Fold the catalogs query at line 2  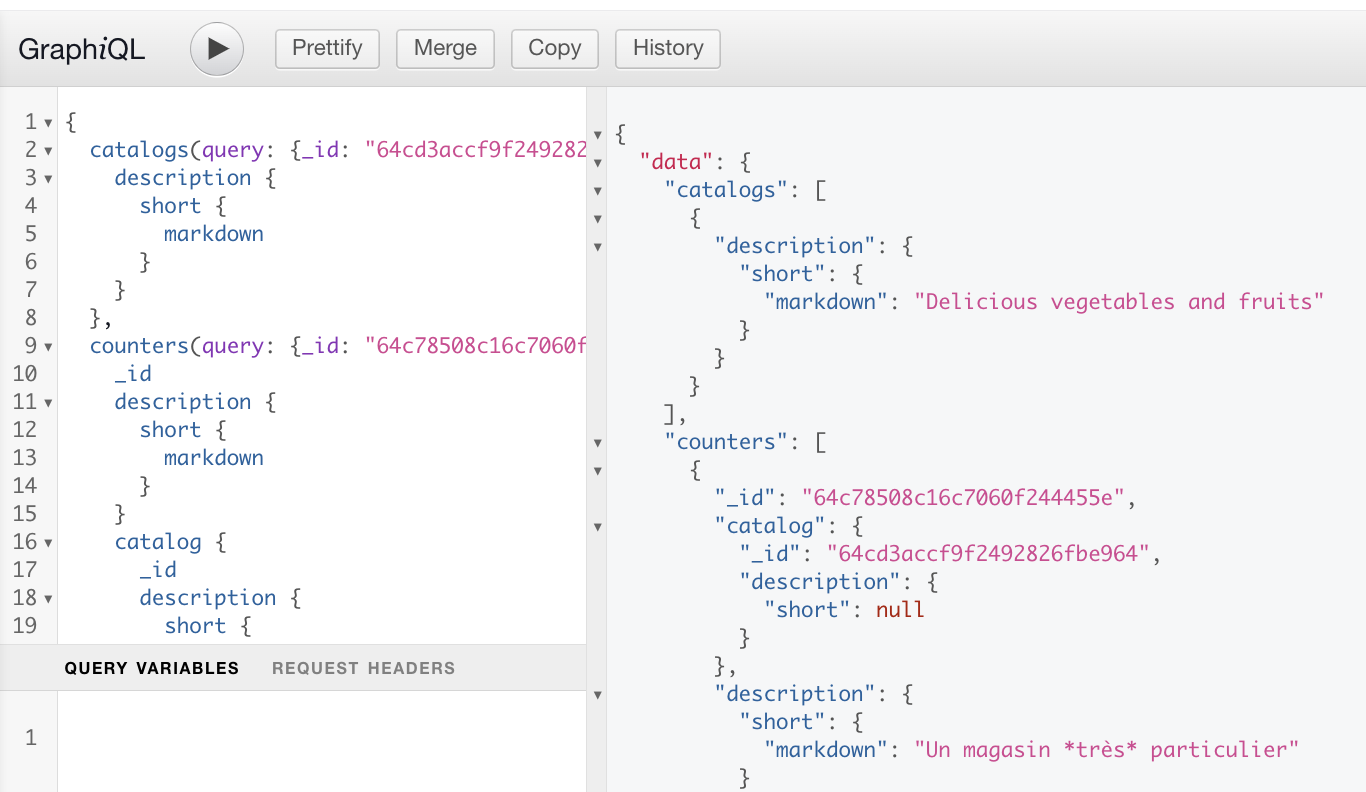[x=48, y=151]
